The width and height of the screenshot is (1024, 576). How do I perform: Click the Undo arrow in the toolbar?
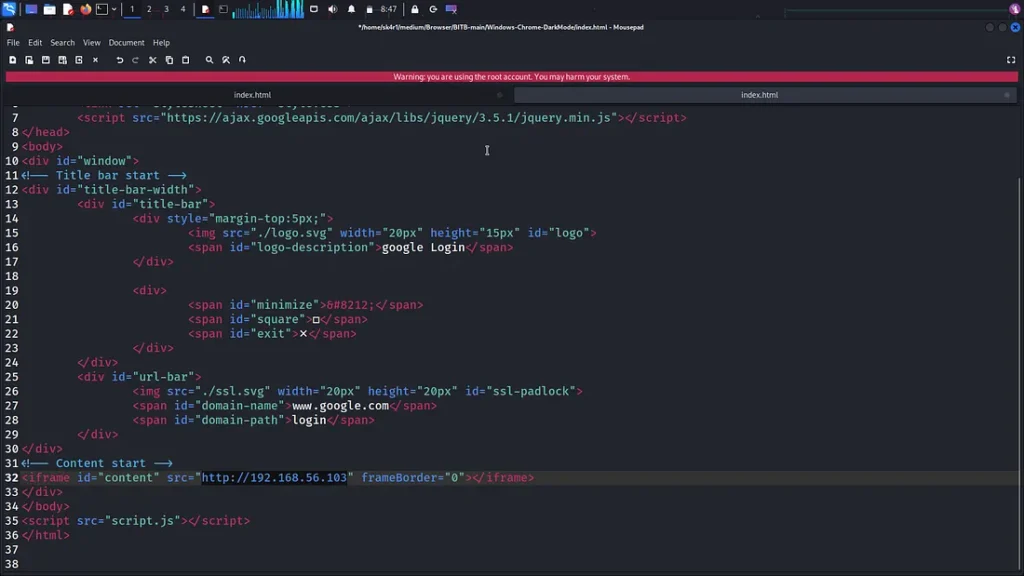119,60
